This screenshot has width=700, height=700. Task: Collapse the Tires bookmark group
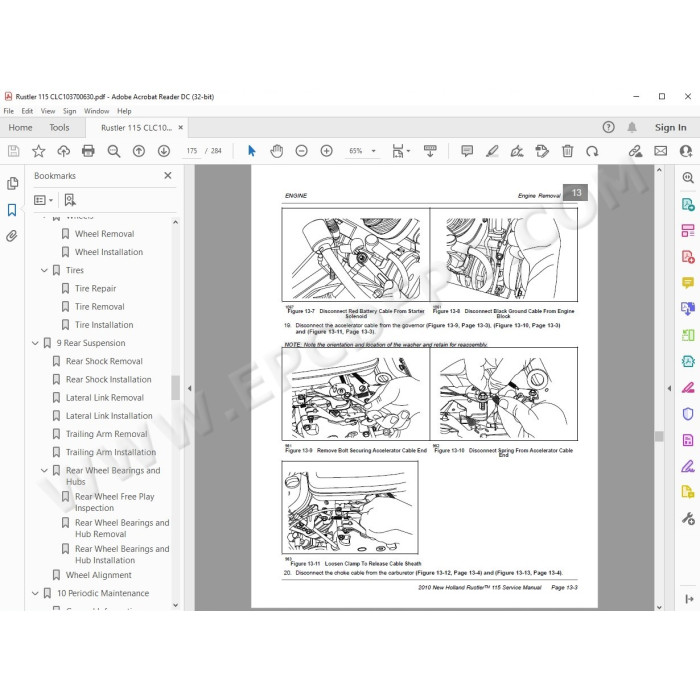pos(44,271)
